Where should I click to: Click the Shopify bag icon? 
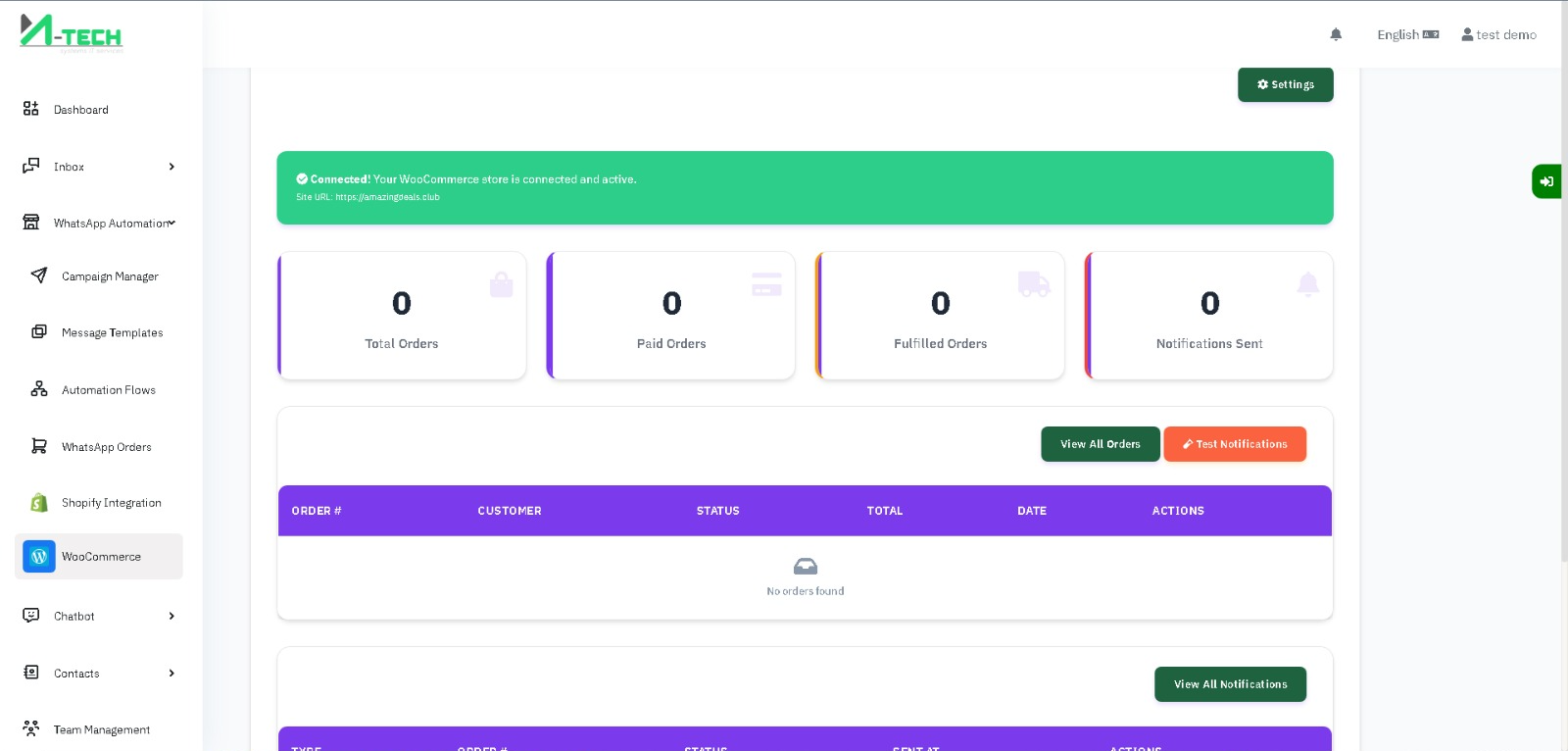[39, 502]
